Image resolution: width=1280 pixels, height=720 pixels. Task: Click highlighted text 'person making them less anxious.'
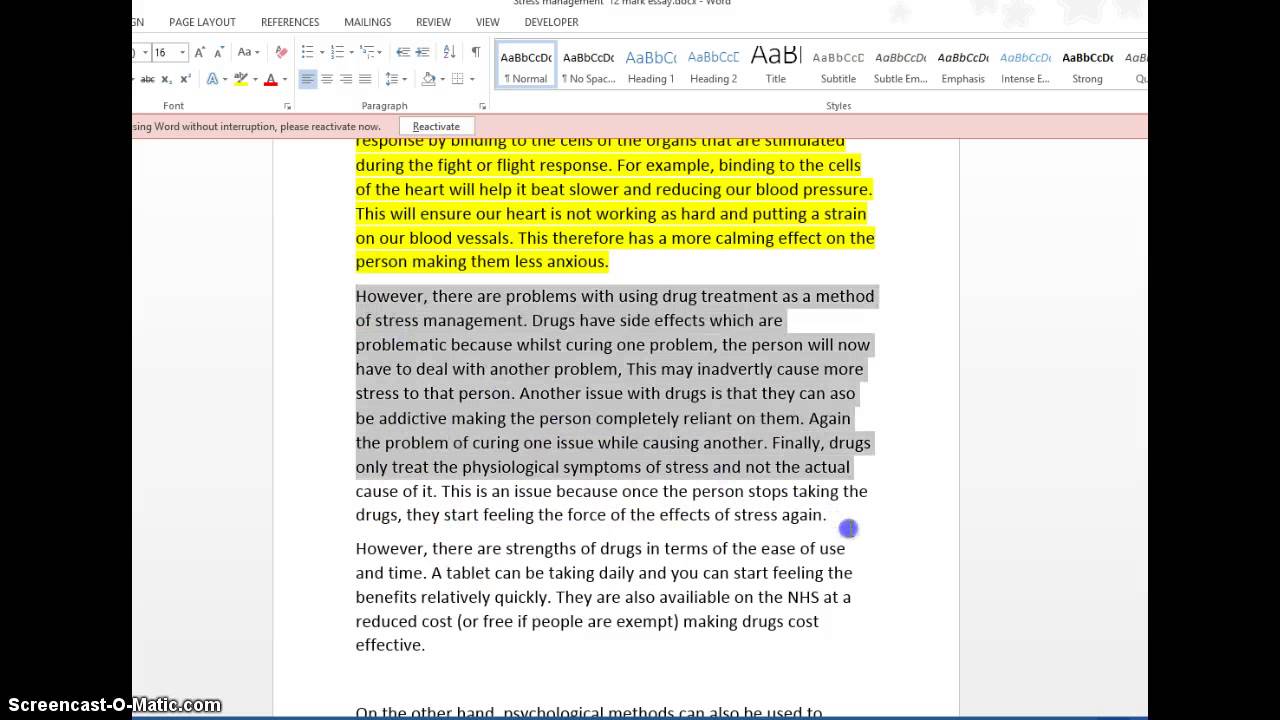click(482, 262)
